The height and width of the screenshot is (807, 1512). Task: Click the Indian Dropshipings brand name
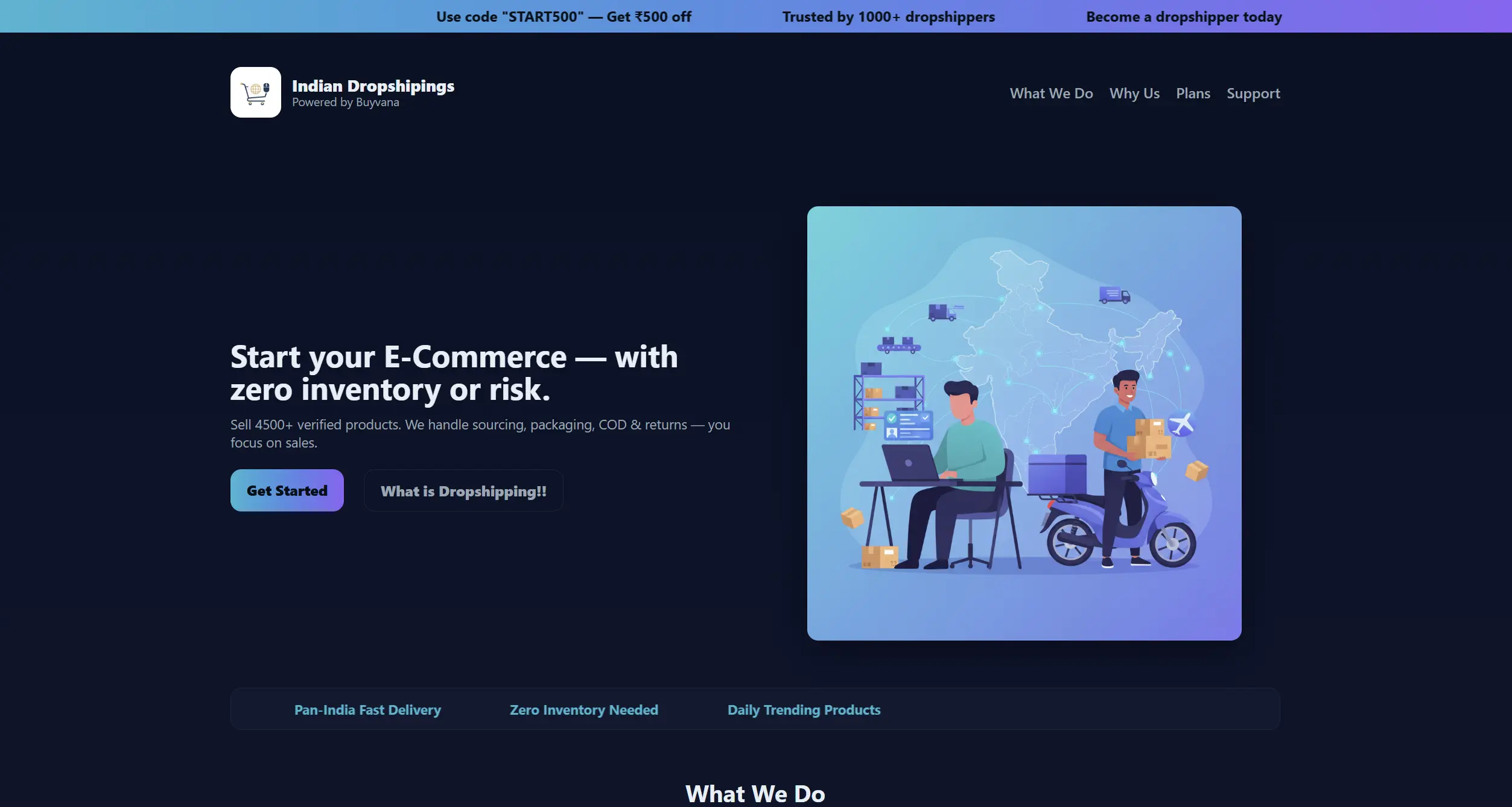point(373,86)
